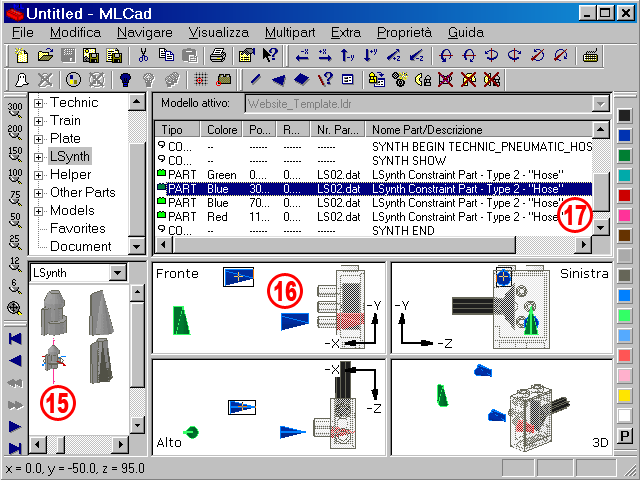Move part along positive Y axis

click(371, 55)
